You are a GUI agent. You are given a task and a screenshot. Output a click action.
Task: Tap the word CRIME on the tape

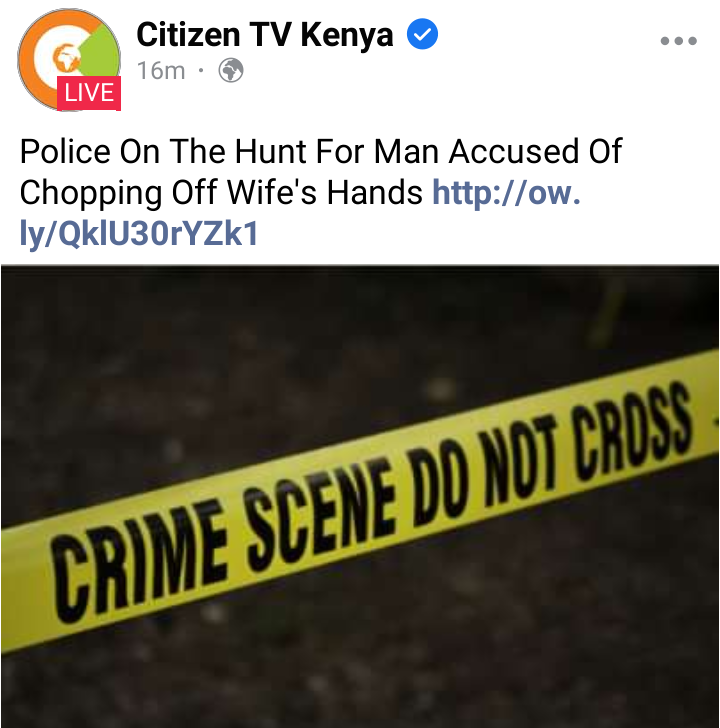139,563
